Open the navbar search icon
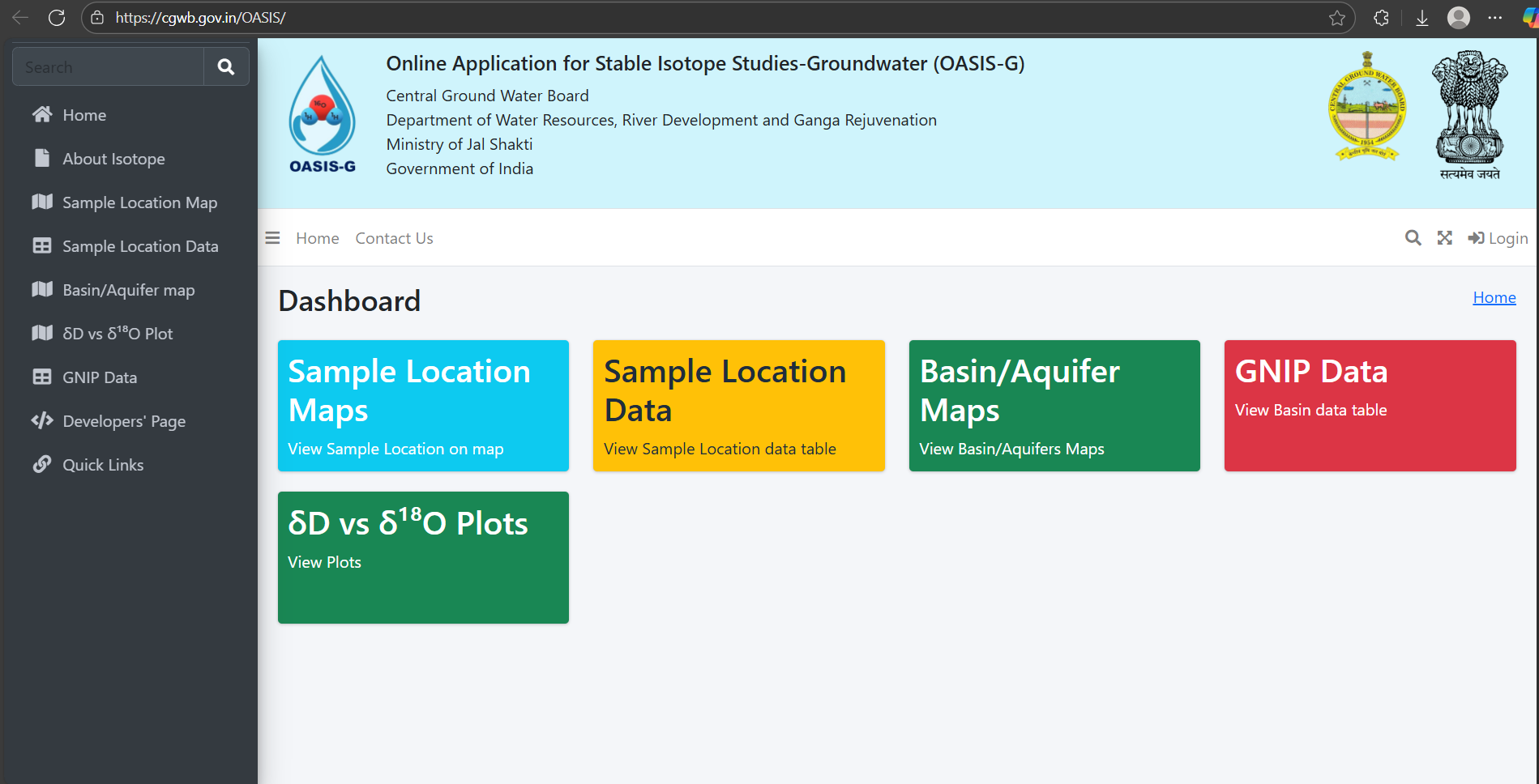The height and width of the screenshot is (784, 1539). 1413,237
